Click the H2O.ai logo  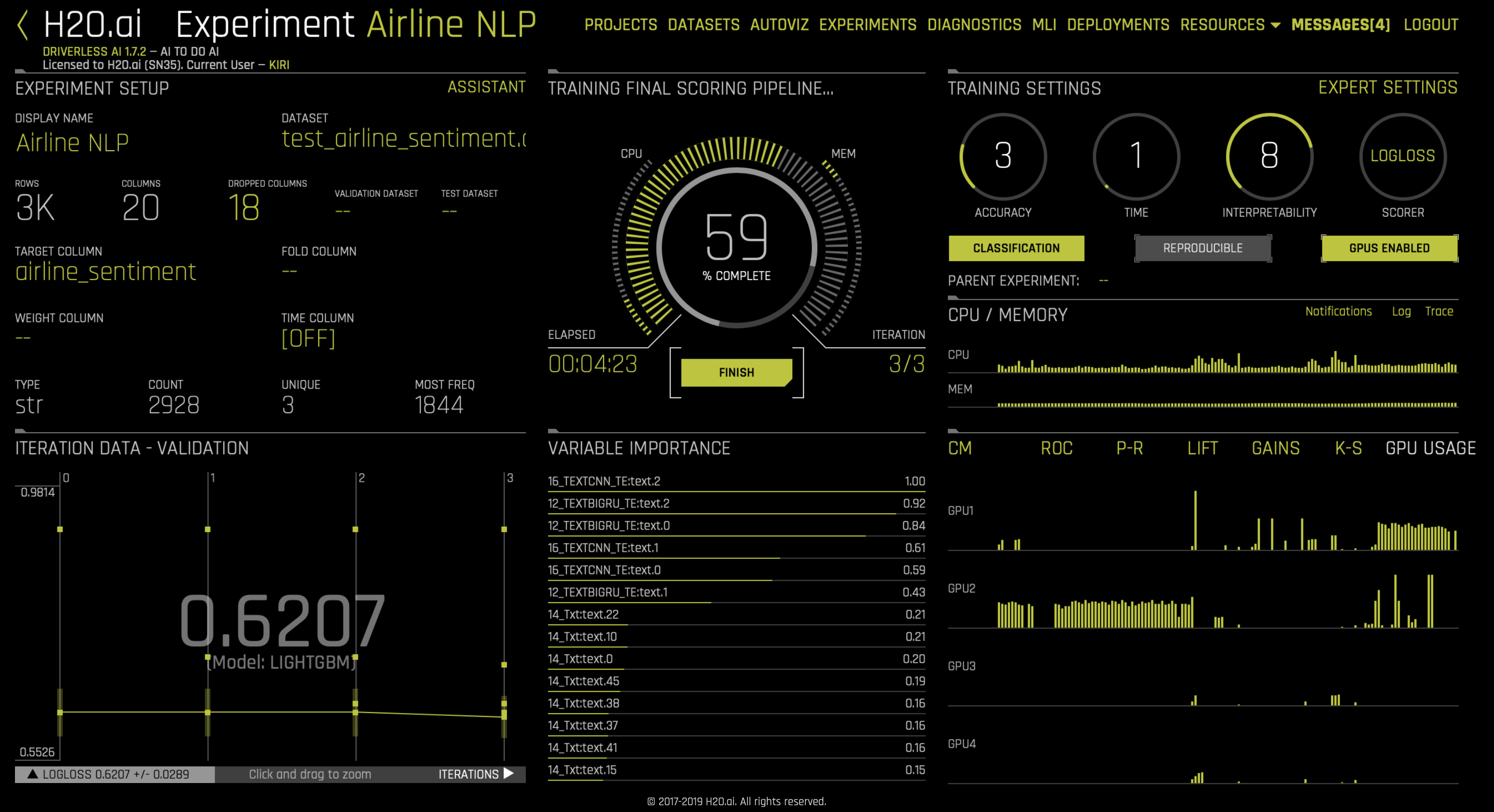point(93,24)
